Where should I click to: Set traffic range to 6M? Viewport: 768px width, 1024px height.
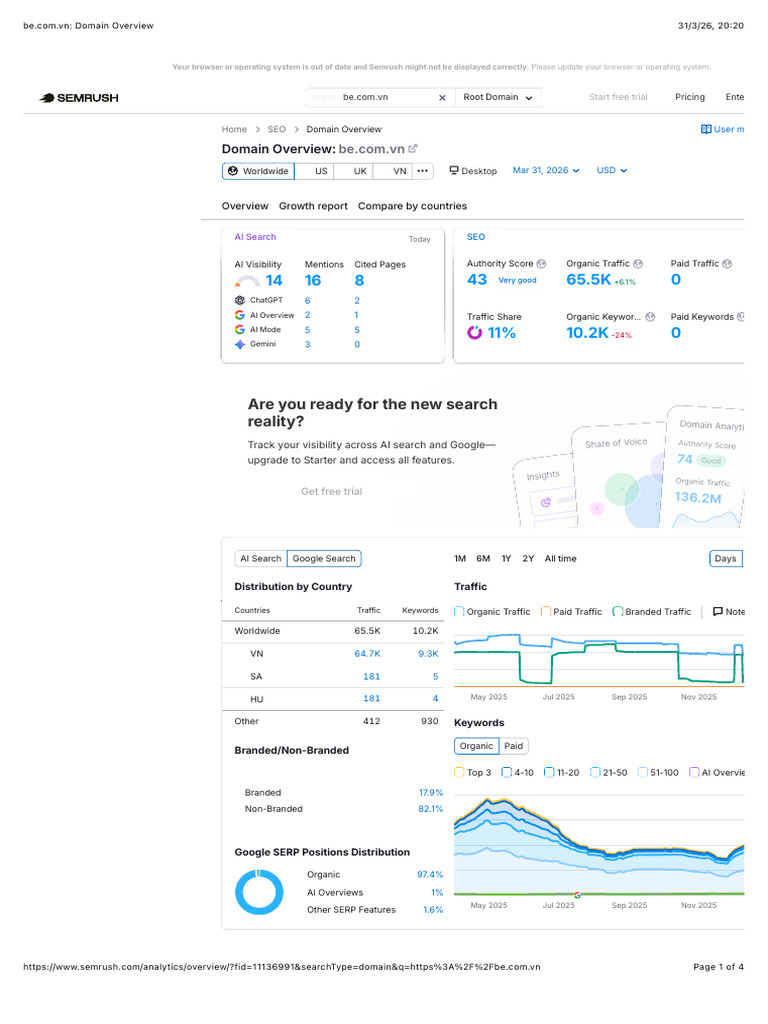coord(483,559)
